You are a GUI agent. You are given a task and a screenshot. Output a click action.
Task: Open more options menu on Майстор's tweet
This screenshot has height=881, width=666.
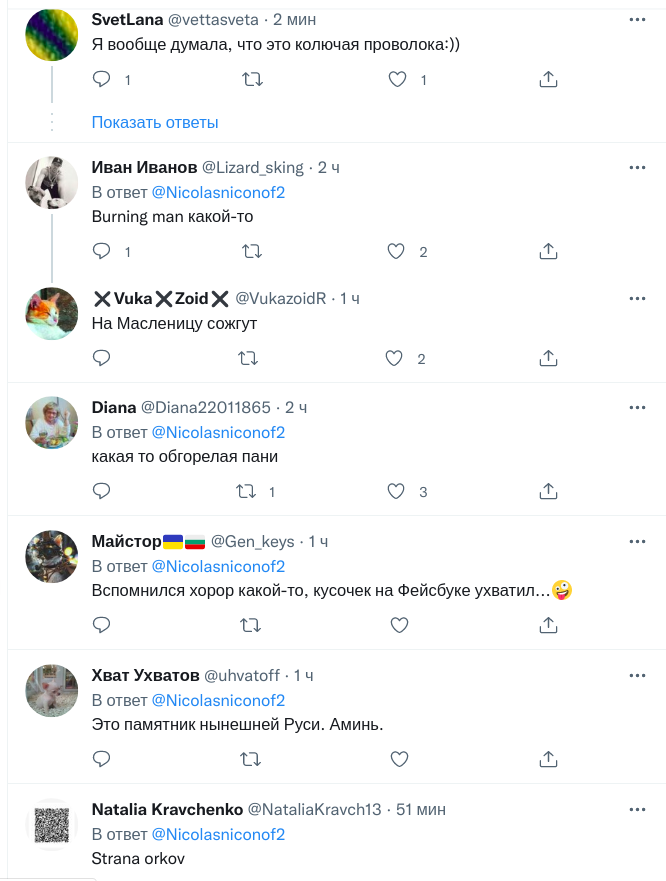[637, 541]
